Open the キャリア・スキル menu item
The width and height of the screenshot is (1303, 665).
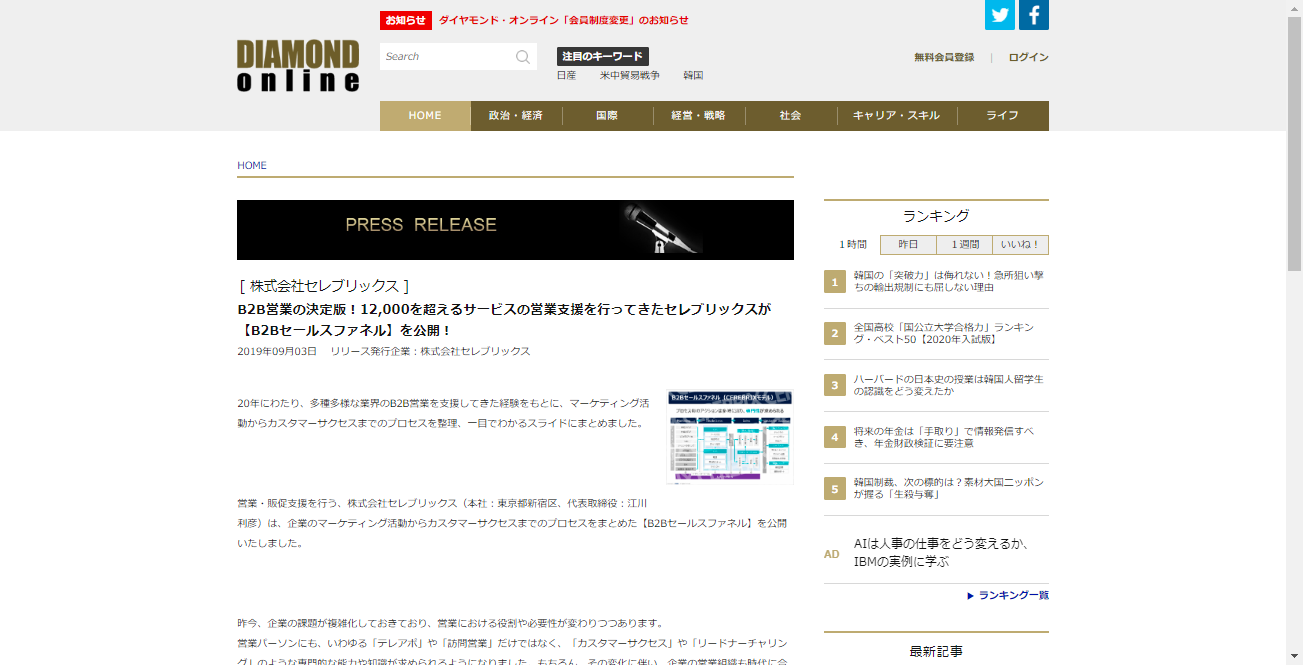point(897,116)
